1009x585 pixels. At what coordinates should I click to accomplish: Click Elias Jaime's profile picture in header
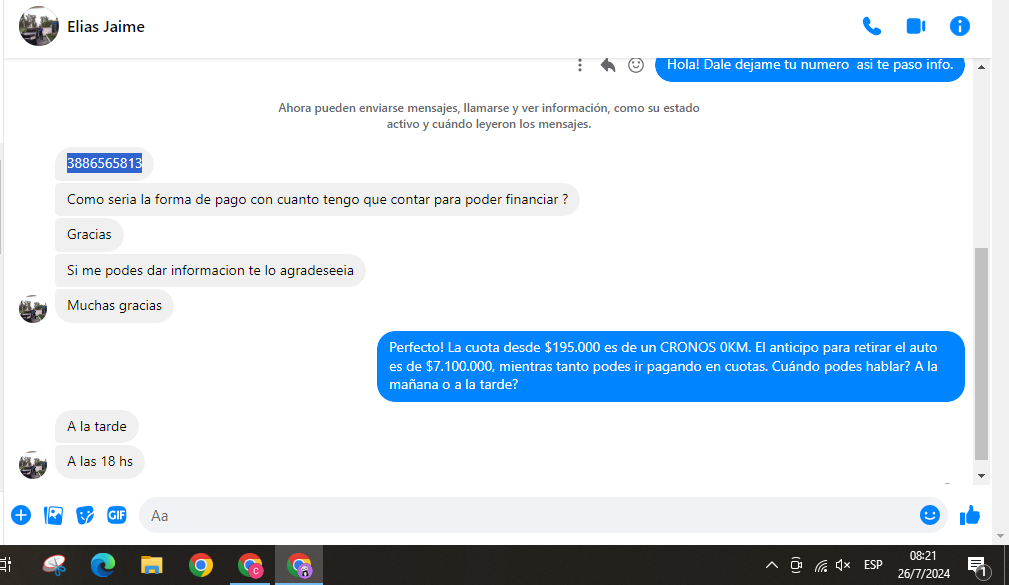point(38,27)
